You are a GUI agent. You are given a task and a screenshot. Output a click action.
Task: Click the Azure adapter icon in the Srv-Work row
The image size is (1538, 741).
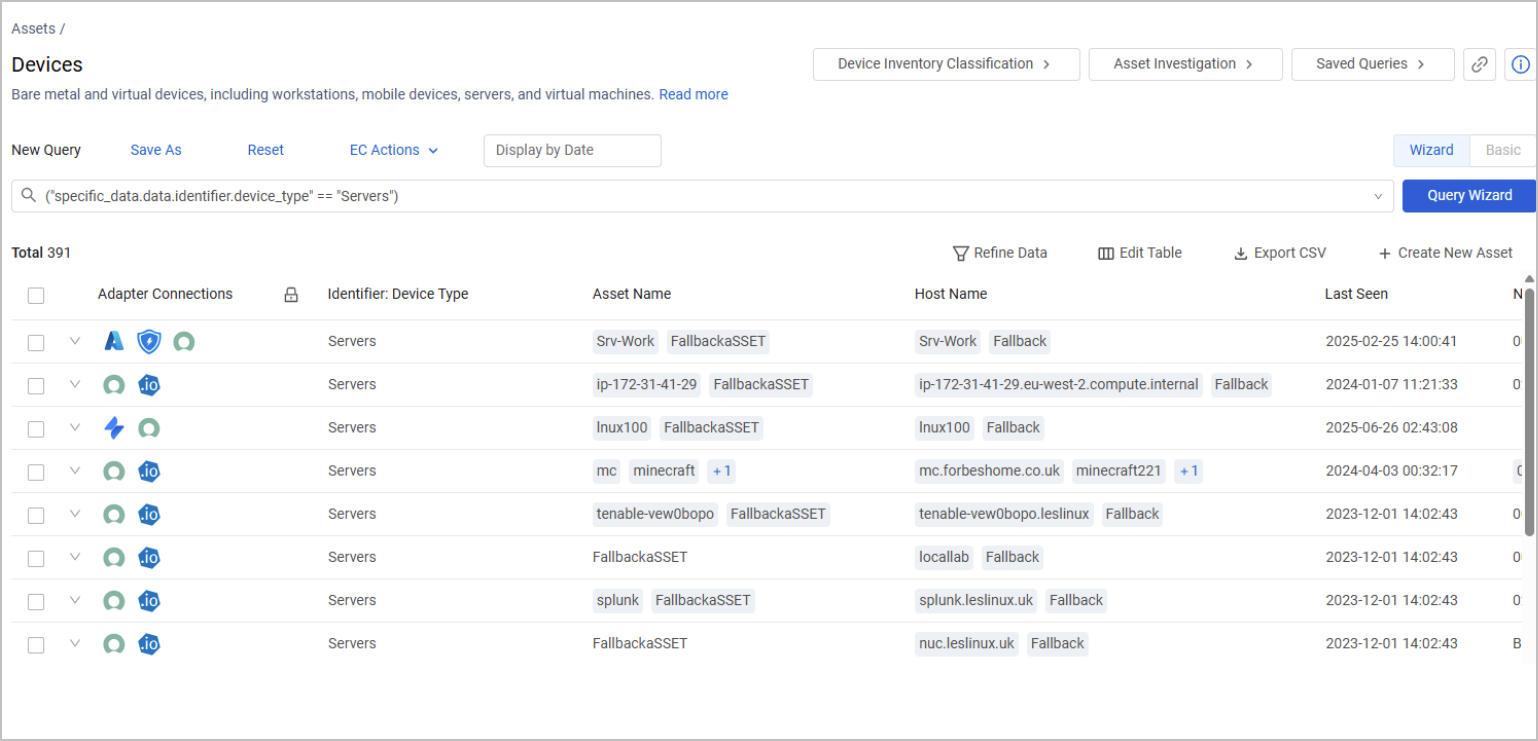tap(114, 341)
